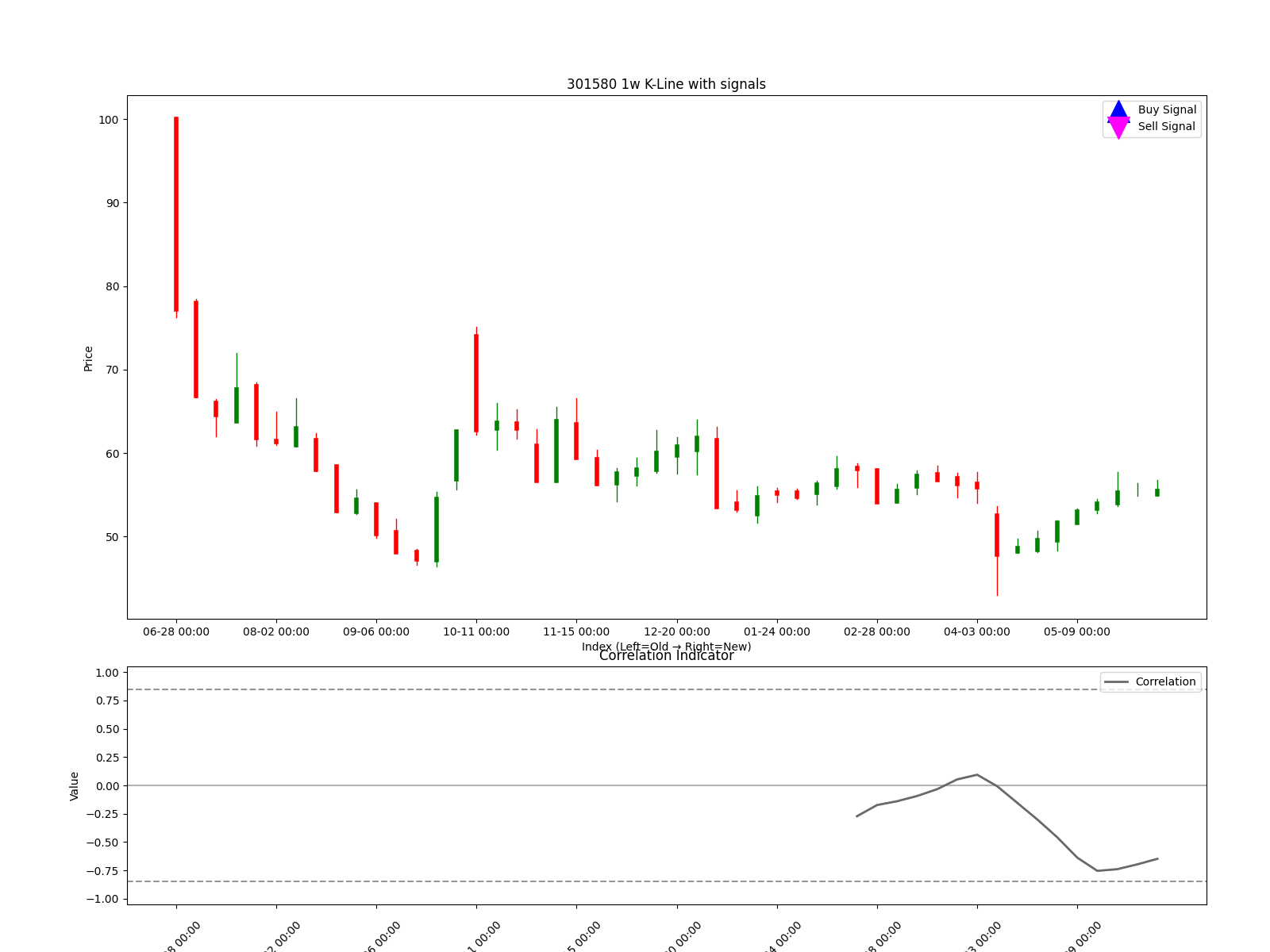Click the 100 price axis tick label
The image size is (1270, 952).
pos(109,120)
